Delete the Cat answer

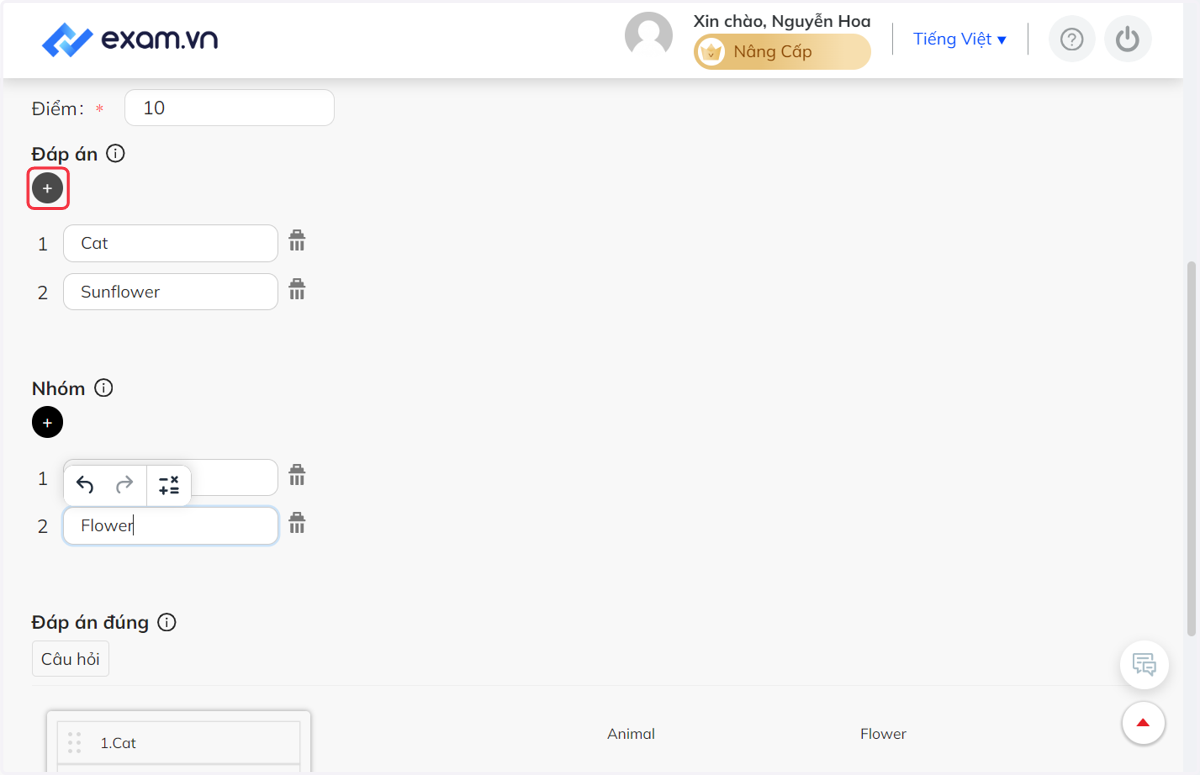tap(297, 241)
